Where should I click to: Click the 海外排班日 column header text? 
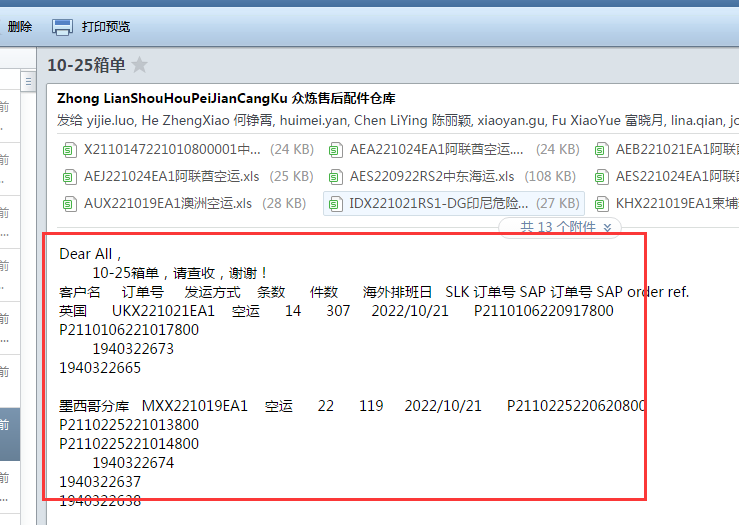point(397,292)
